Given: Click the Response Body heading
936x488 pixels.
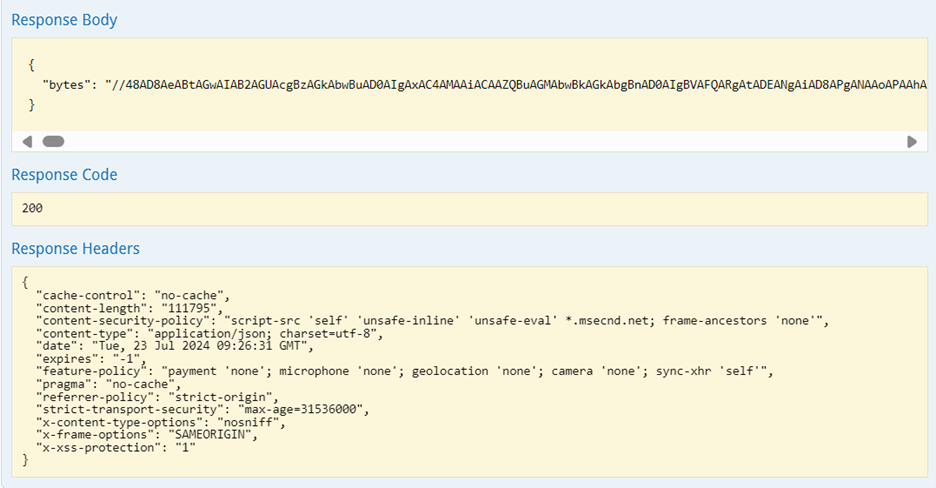Looking at the screenshot, I should (64, 20).
